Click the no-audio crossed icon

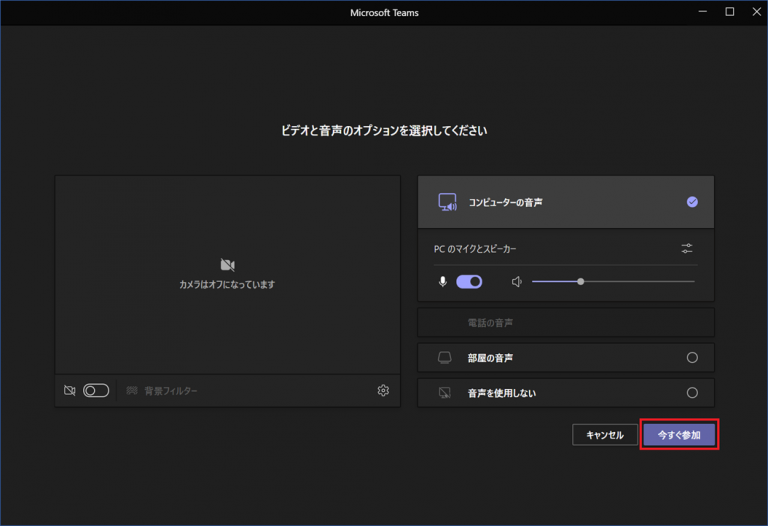point(446,393)
